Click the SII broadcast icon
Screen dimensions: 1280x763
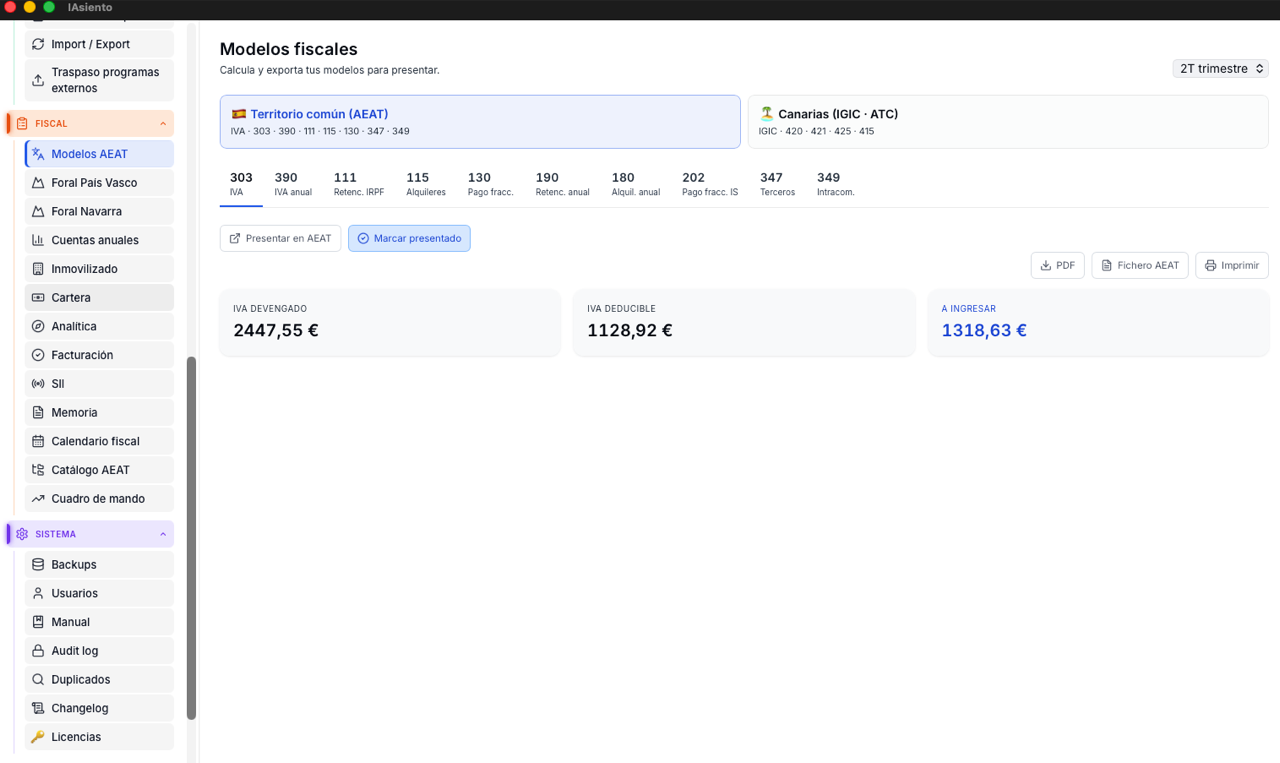[38, 384]
